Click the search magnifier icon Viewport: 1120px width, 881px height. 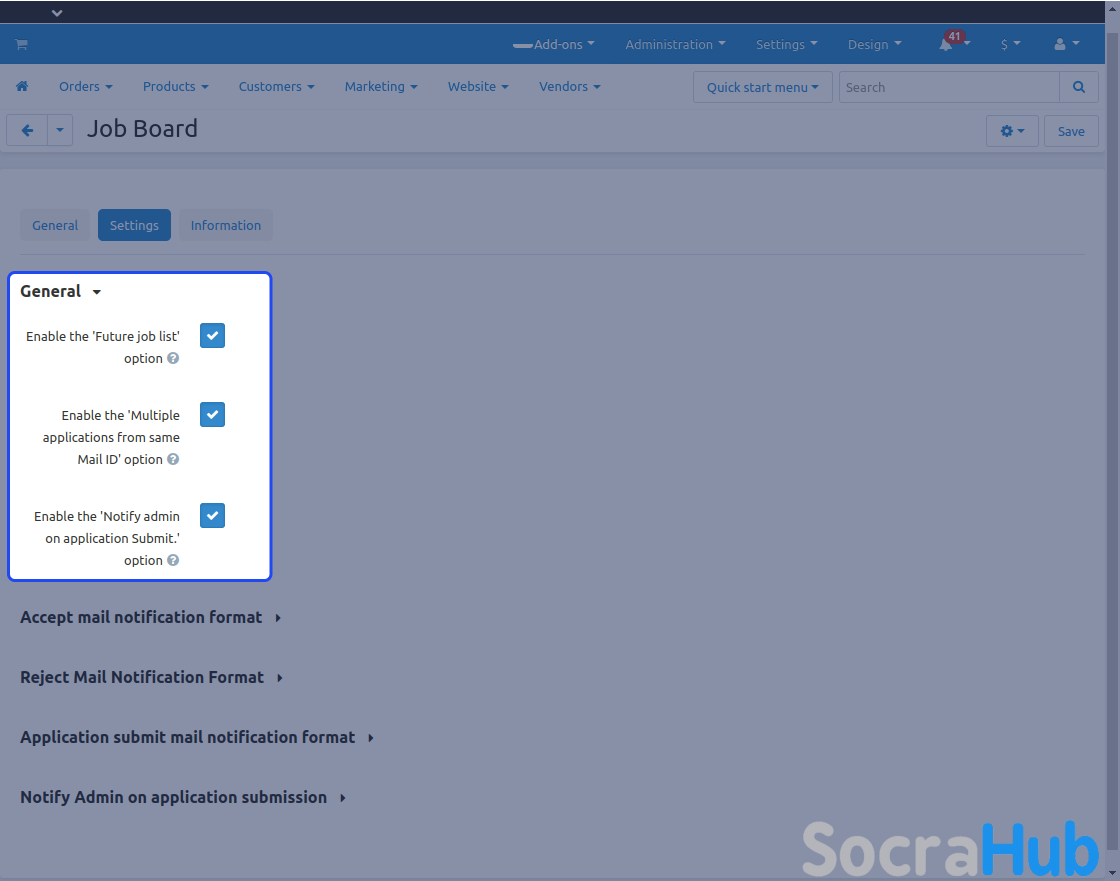(x=1078, y=87)
